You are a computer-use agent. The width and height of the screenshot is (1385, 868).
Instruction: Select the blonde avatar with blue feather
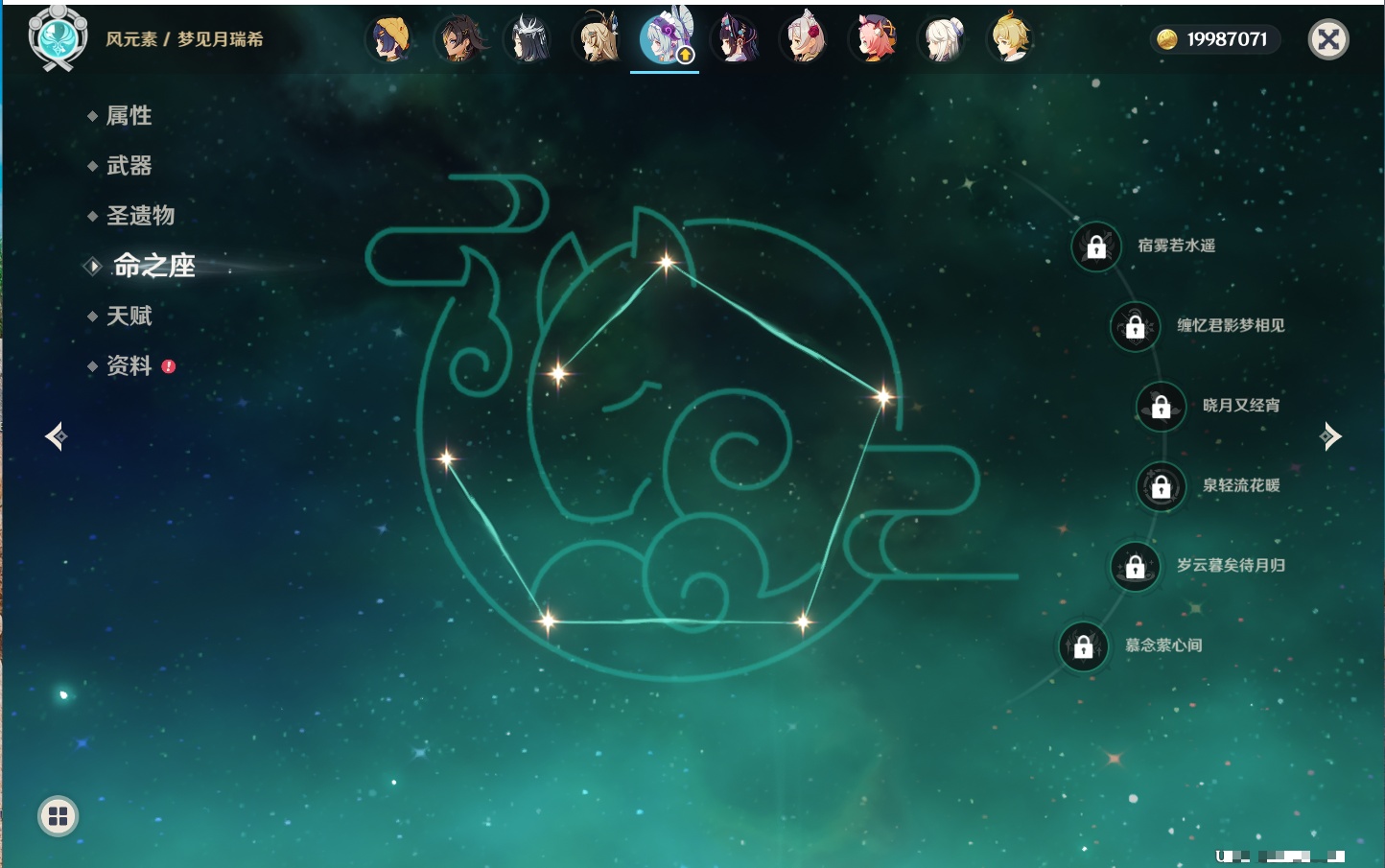coord(598,39)
